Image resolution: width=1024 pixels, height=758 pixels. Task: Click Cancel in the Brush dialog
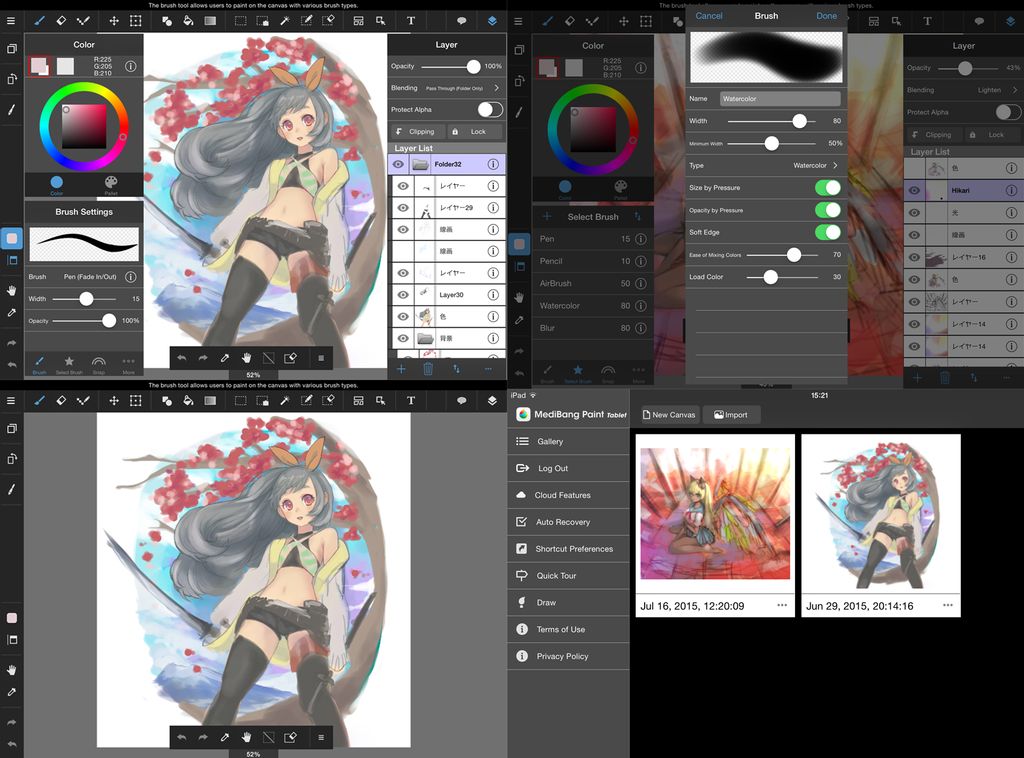point(709,16)
